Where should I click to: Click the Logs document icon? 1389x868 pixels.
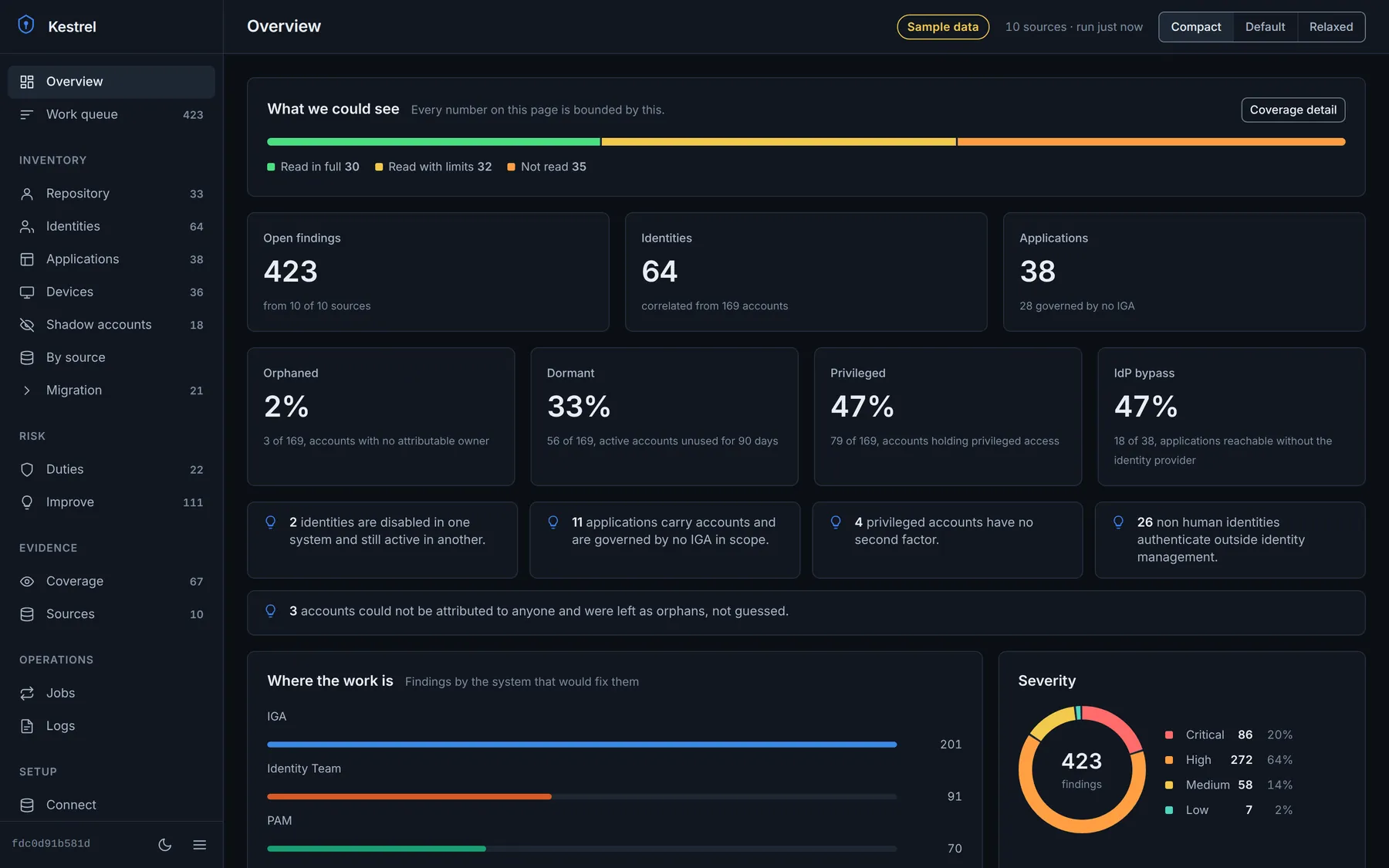tap(27, 726)
